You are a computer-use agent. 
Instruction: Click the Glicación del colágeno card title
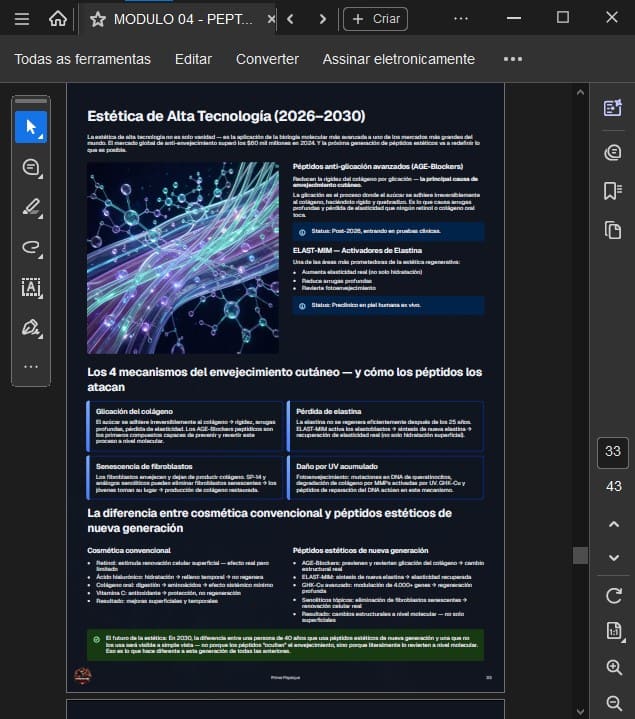tap(134, 411)
